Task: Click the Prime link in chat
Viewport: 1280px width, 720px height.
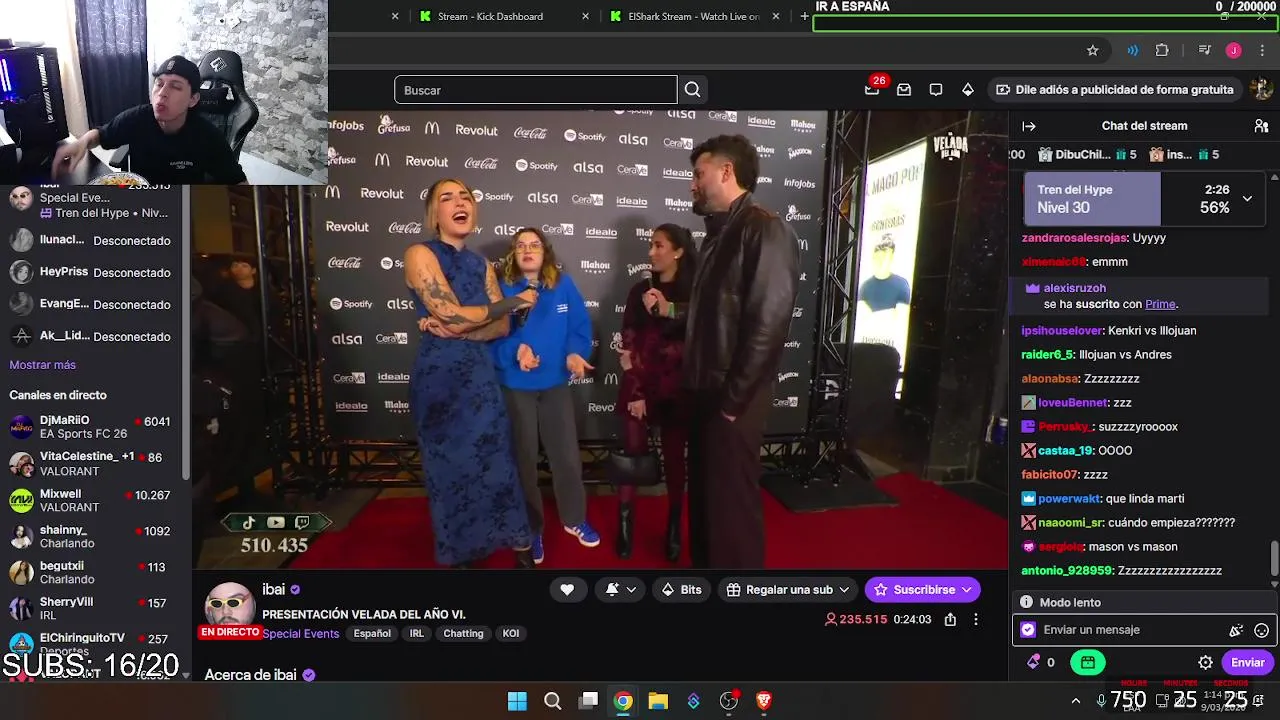Action: (1160, 304)
